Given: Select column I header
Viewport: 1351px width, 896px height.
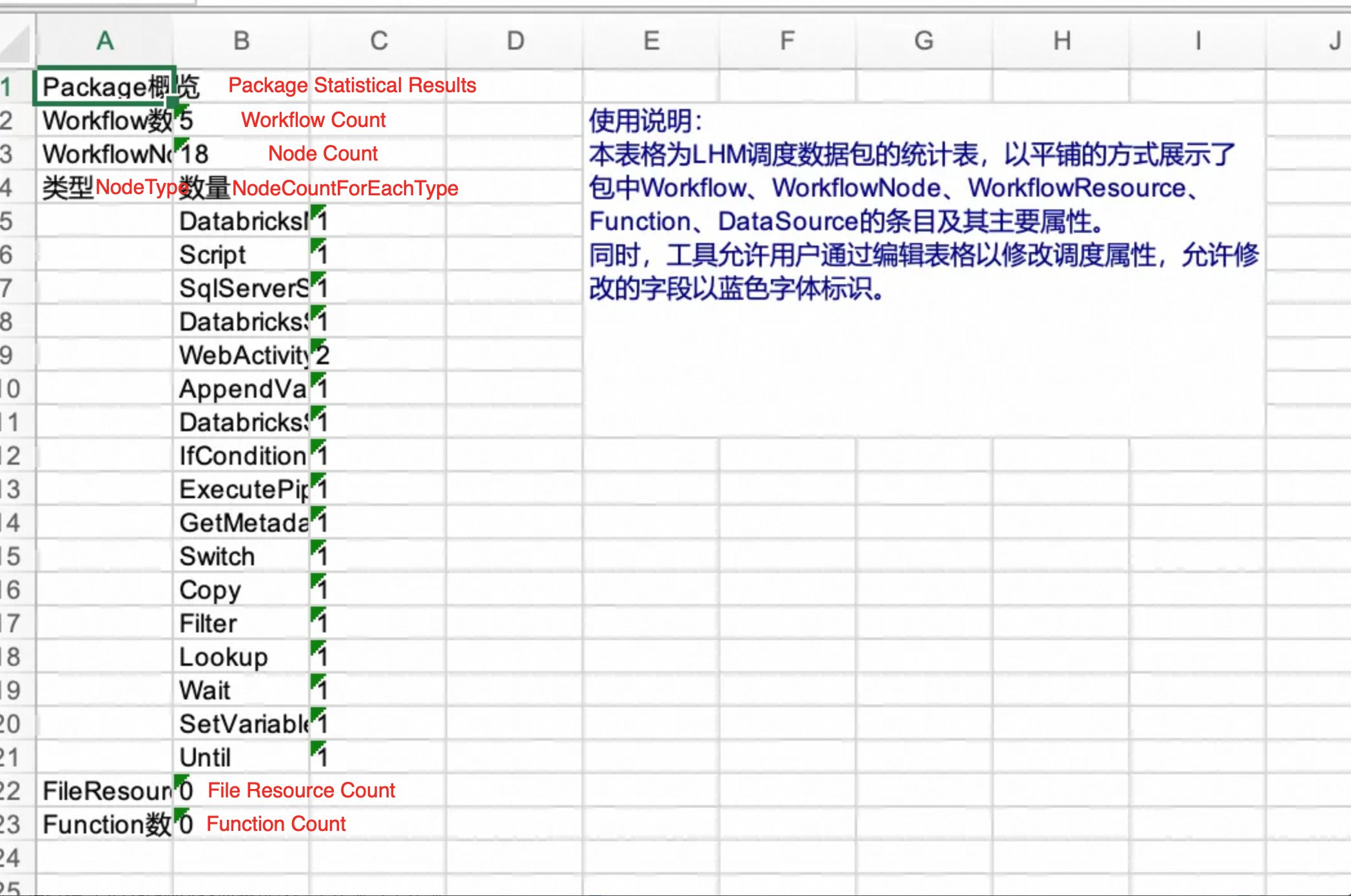Looking at the screenshot, I should click(1198, 41).
